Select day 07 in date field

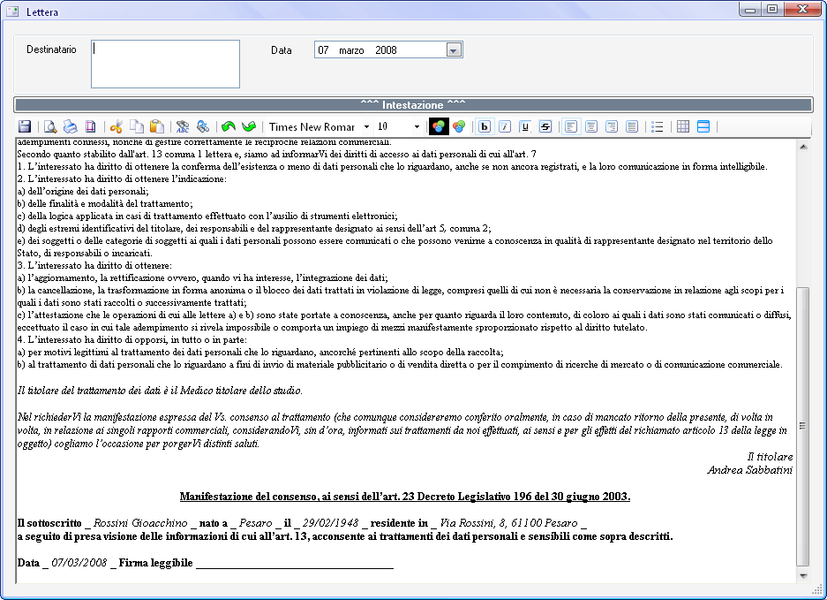[x=323, y=50]
